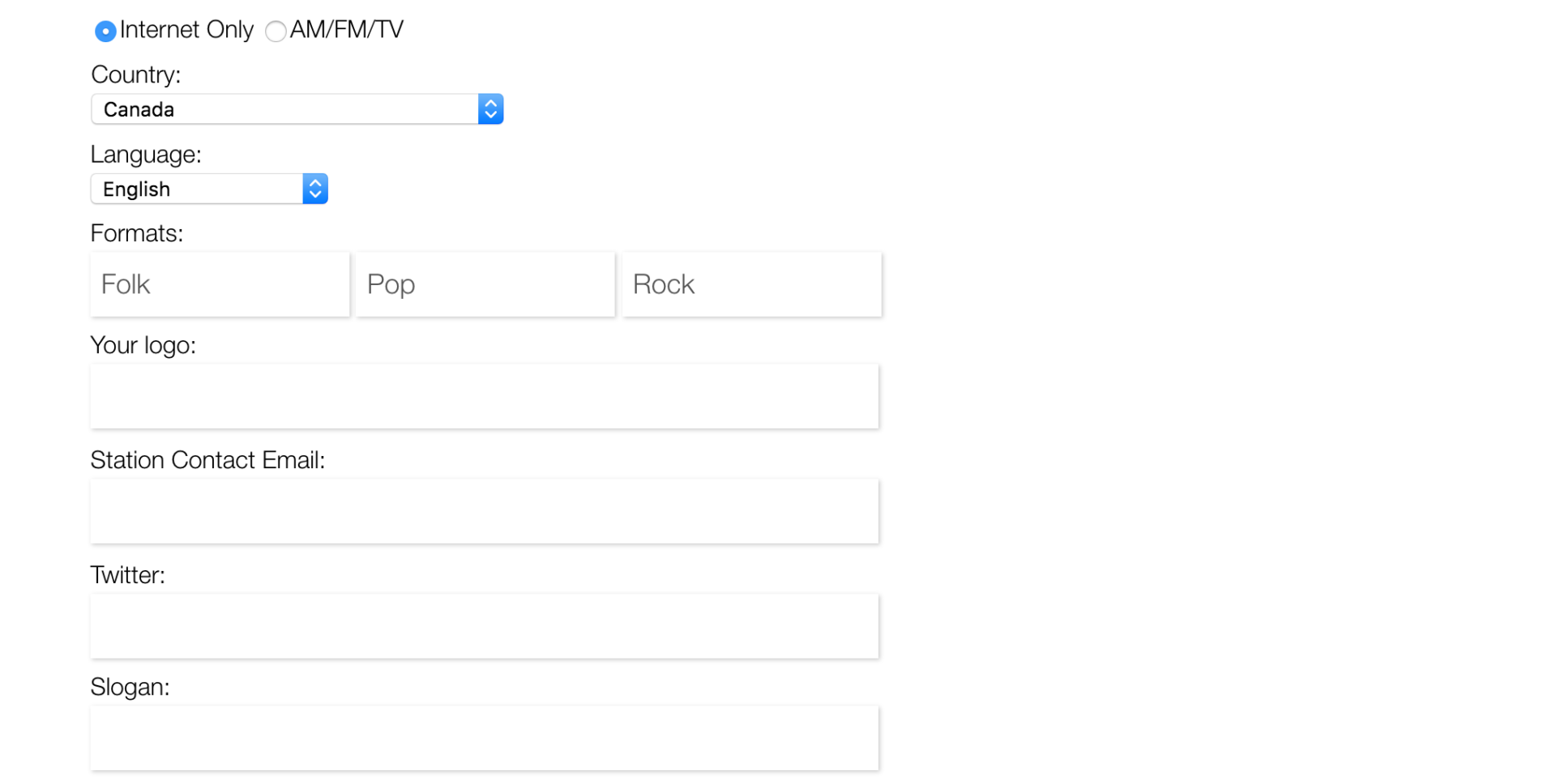
Task: Click the Language label
Action: [x=146, y=155]
